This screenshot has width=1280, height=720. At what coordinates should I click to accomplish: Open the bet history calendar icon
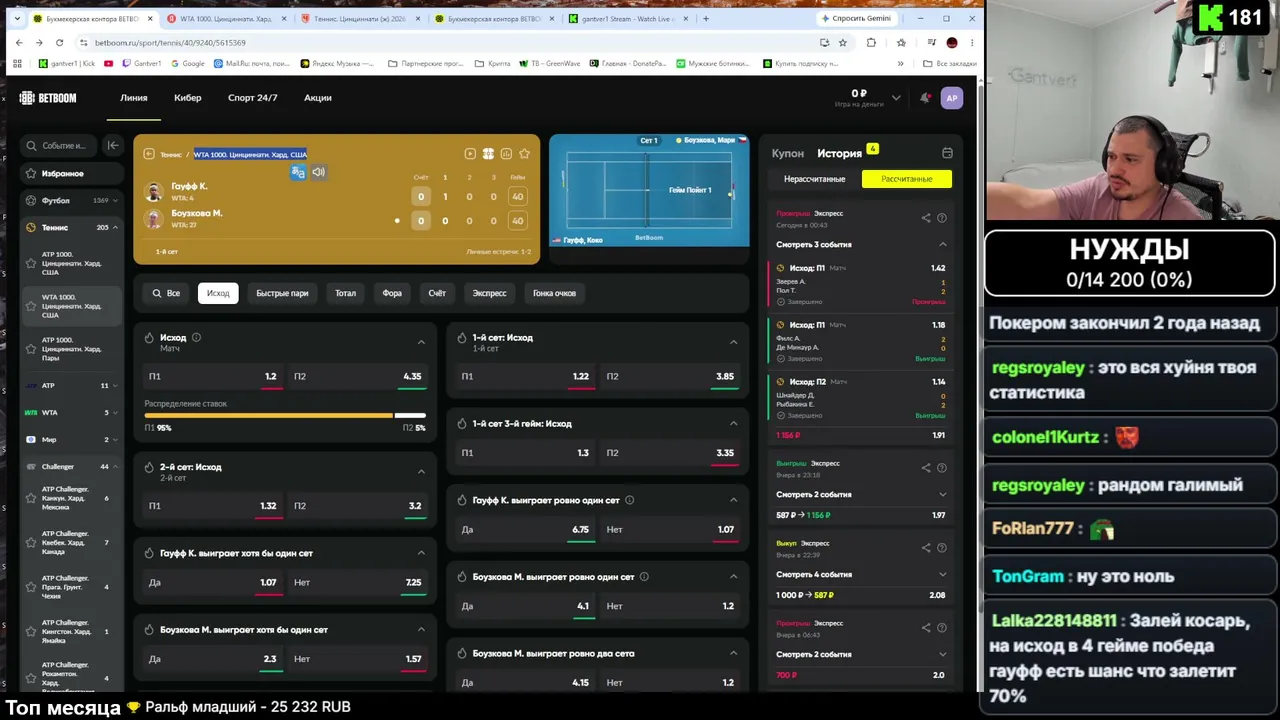(947, 153)
